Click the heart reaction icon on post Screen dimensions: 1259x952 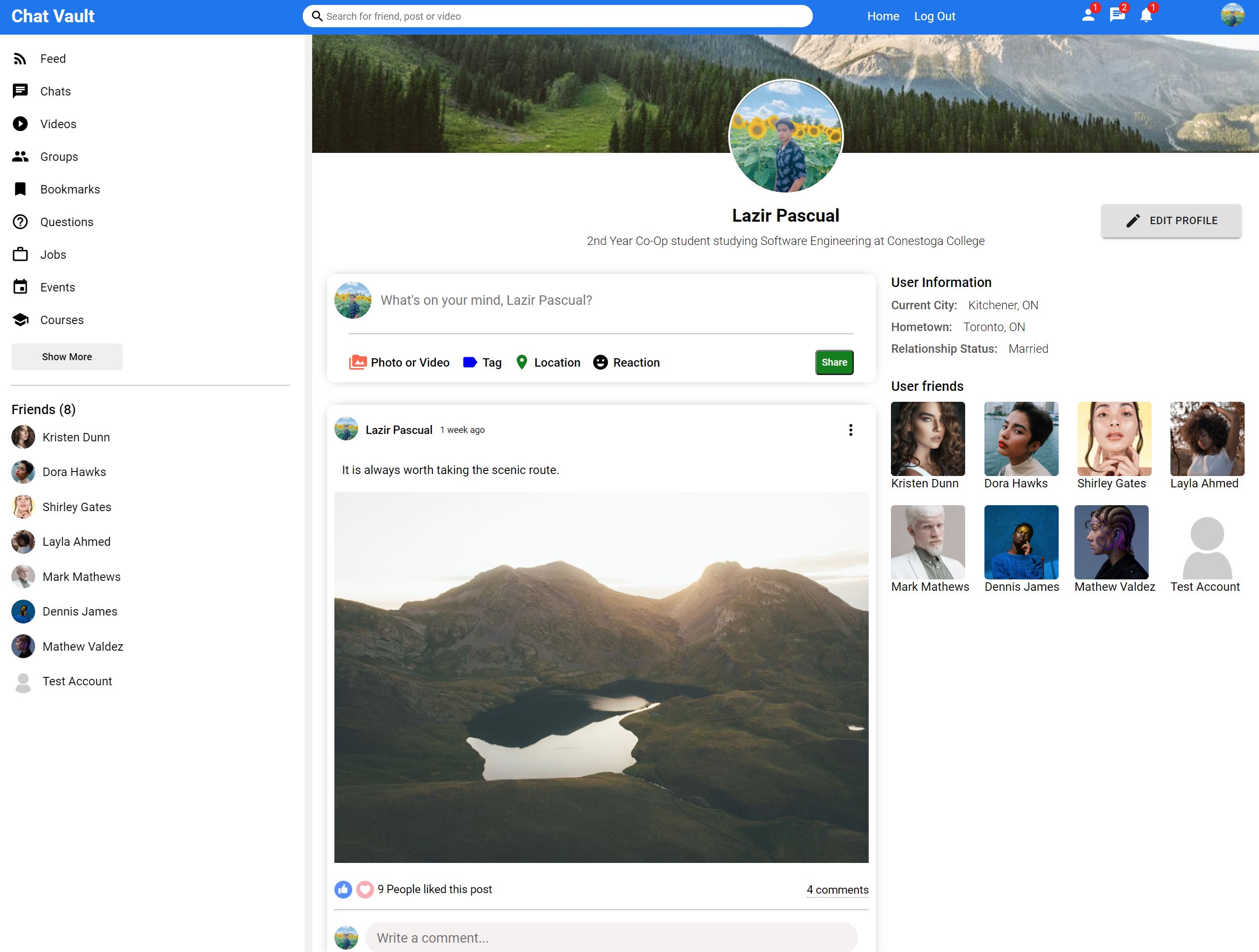click(365, 889)
